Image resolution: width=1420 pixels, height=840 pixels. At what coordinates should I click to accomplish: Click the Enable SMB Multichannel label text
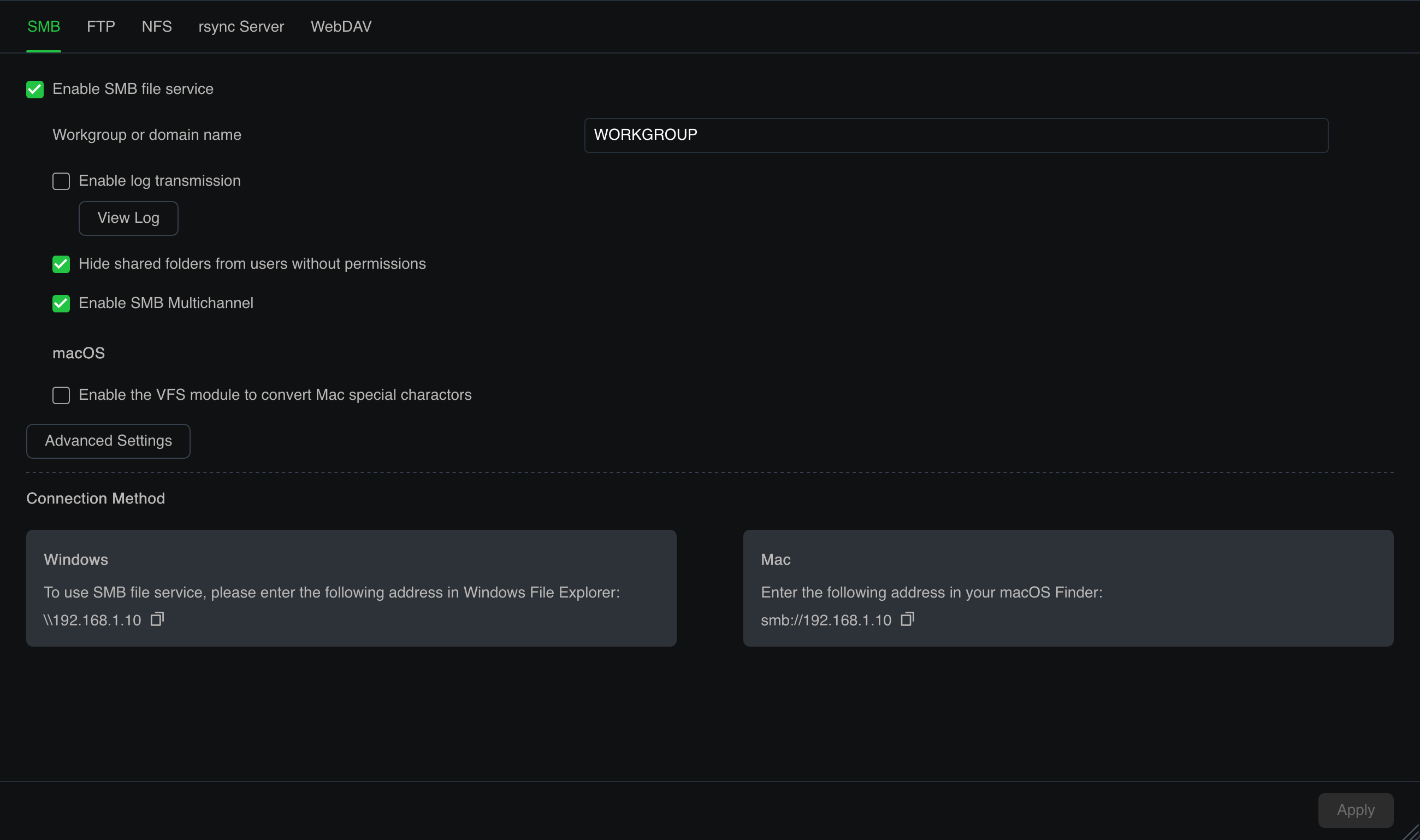166,304
